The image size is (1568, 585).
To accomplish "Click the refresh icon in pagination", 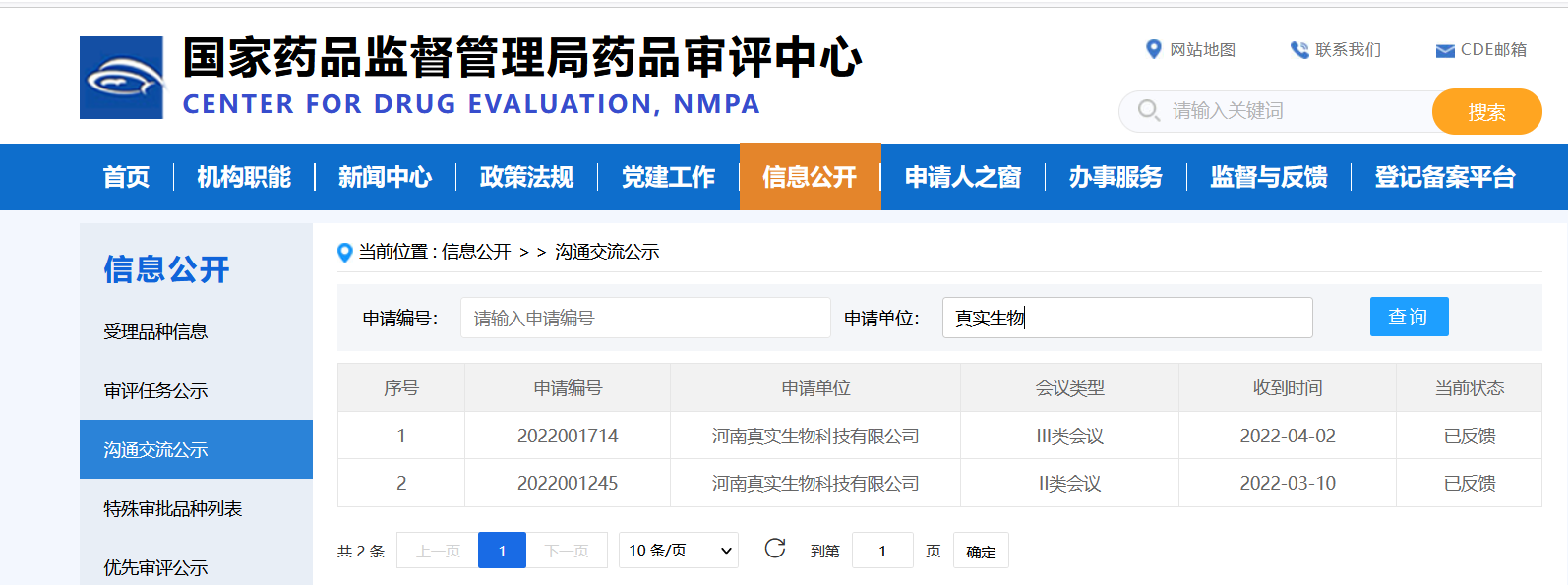I will pos(775,549).
